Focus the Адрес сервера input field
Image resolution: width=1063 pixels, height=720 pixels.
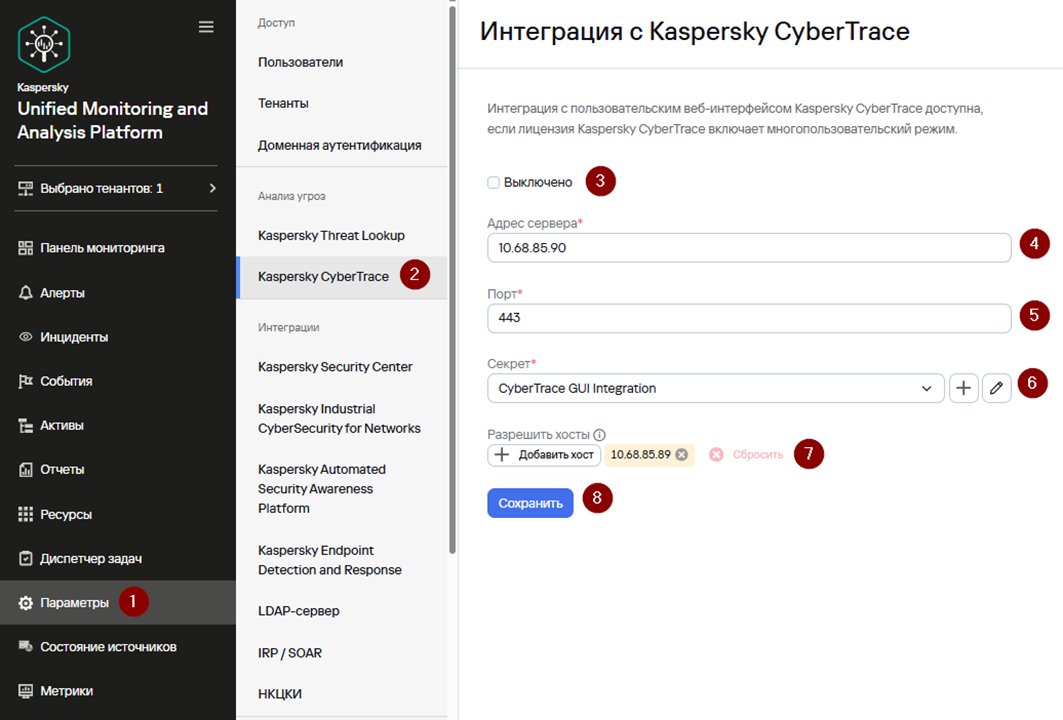click(x=749, y=247)
